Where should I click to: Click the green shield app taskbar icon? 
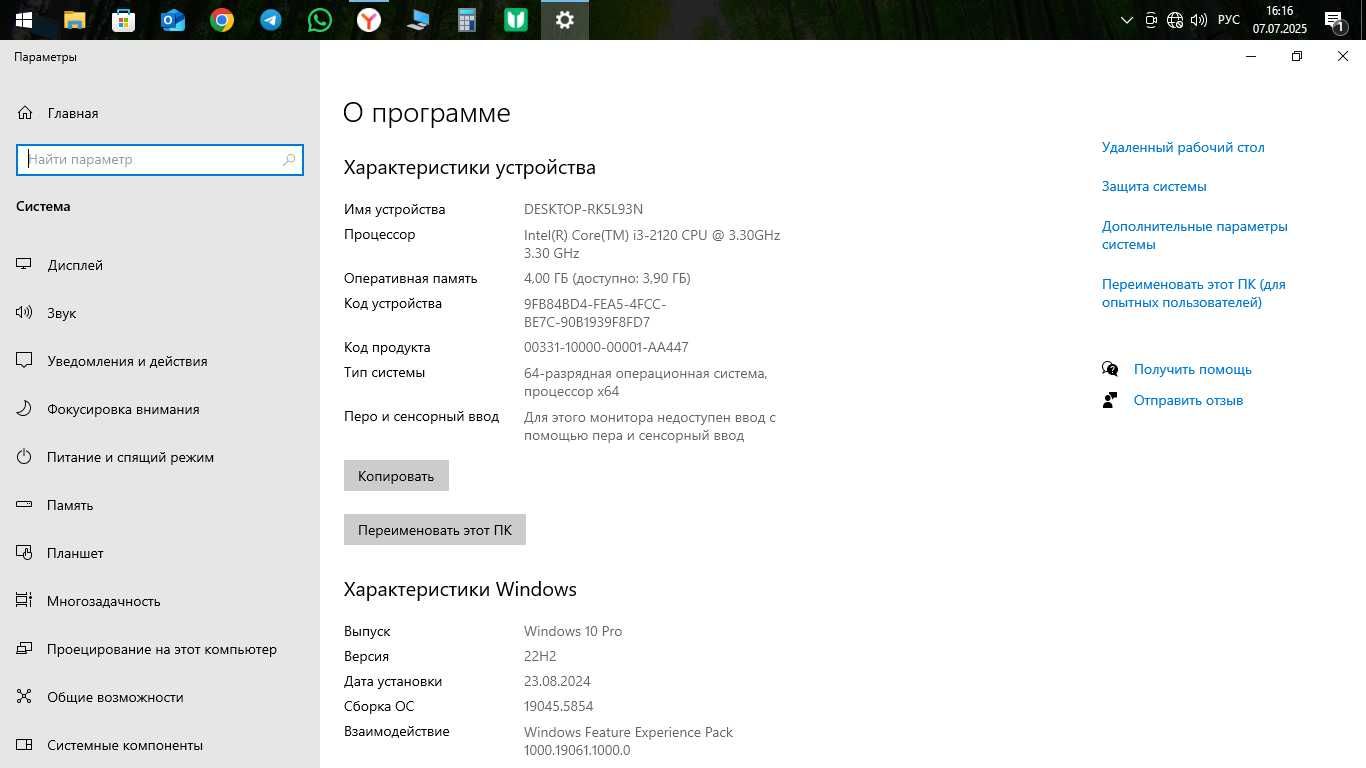coord(516,20)
